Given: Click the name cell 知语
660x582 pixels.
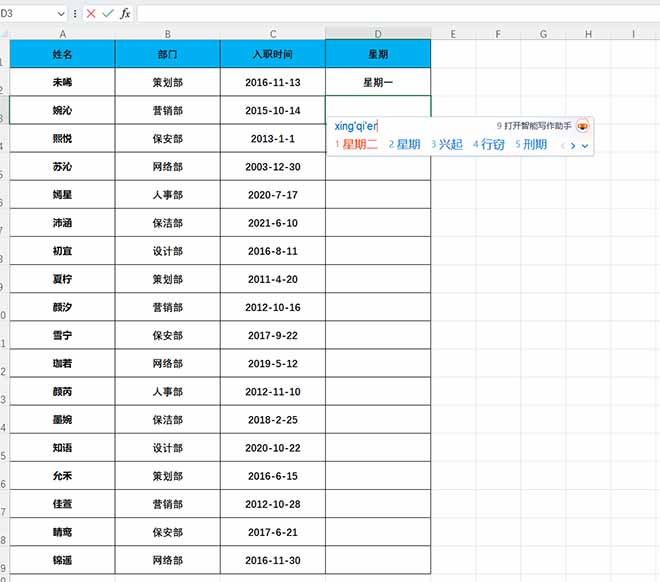Looking at the screenshot, I should (x=62, y=448).
